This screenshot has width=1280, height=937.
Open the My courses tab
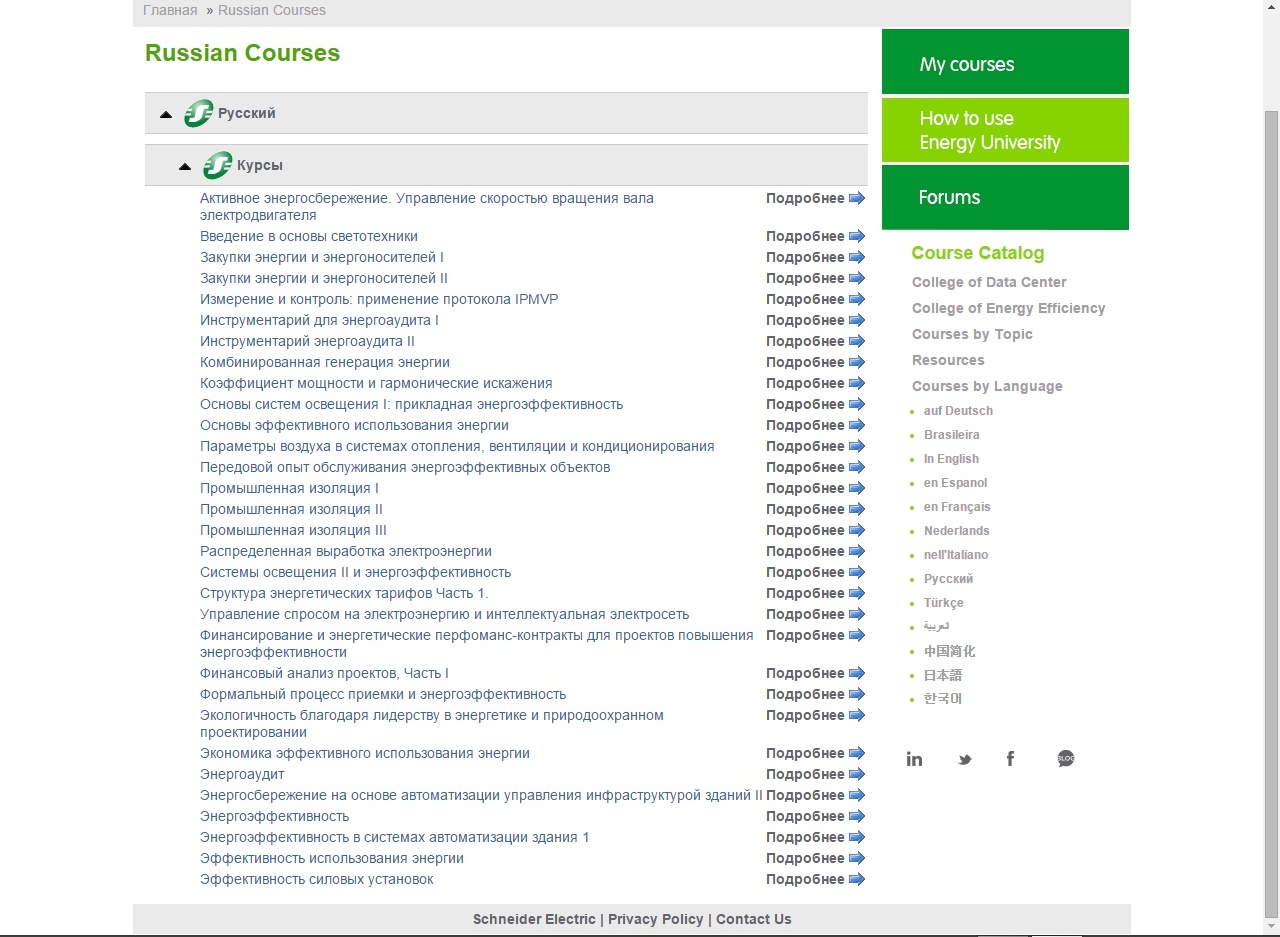(x=1005, y=62)
